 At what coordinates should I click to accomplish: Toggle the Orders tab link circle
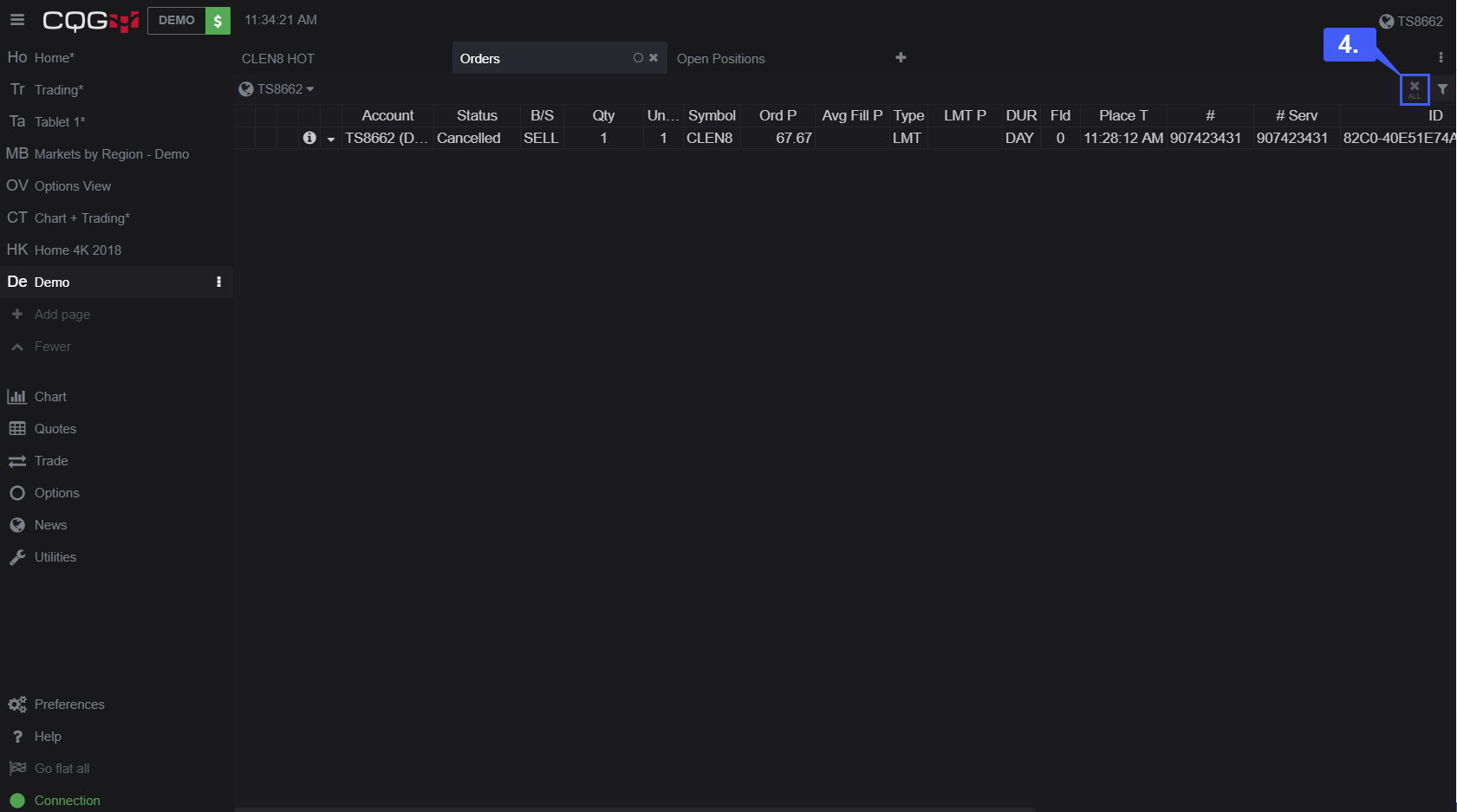(x=638, y=58)
